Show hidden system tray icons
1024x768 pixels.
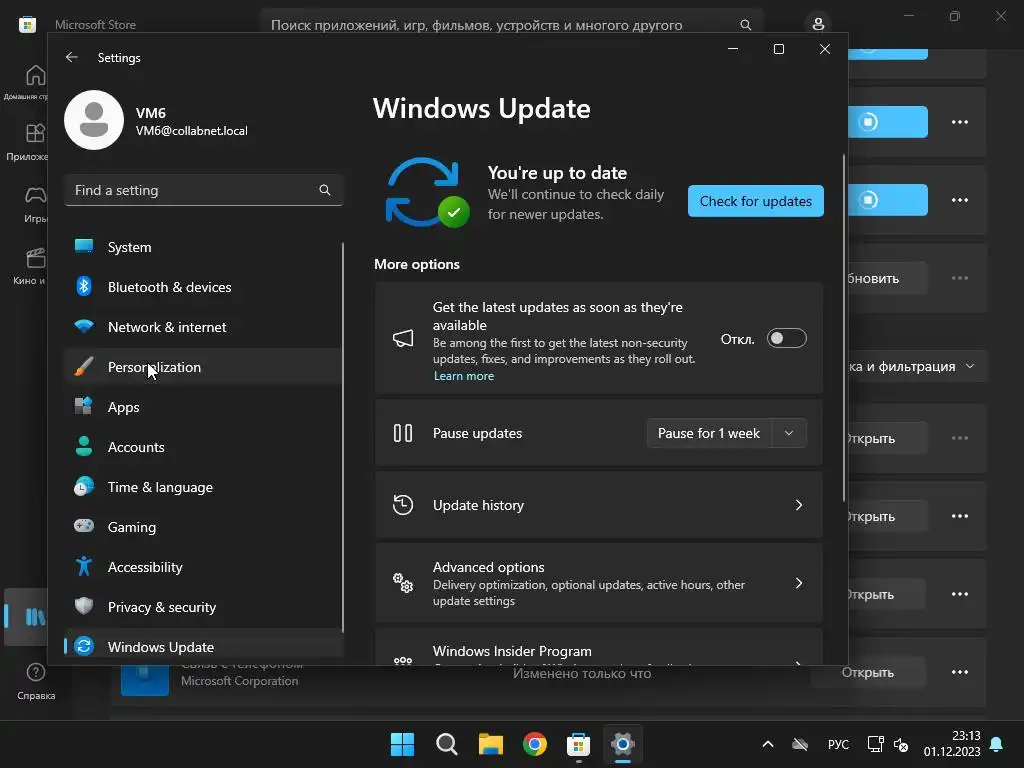point(768,744)
